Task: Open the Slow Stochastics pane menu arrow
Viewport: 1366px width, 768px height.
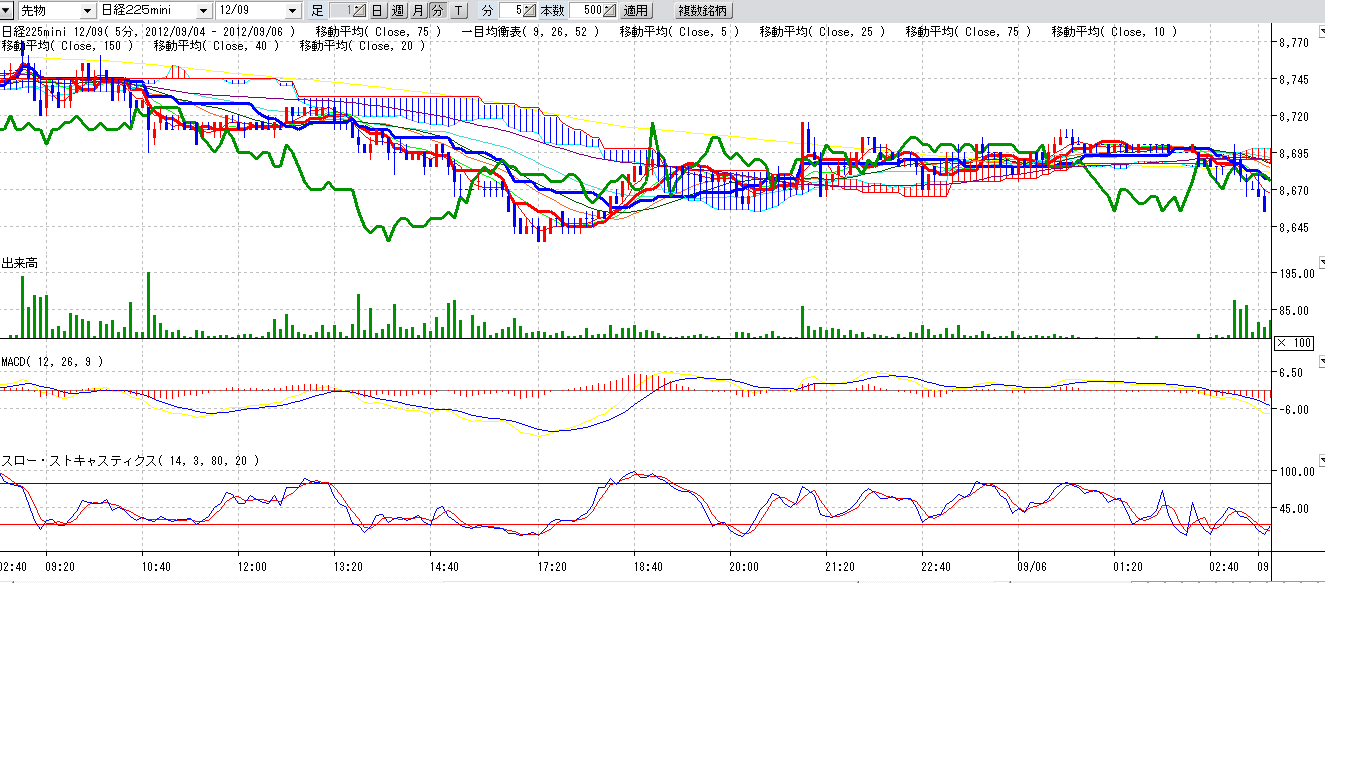Action: click(1323, 461)
